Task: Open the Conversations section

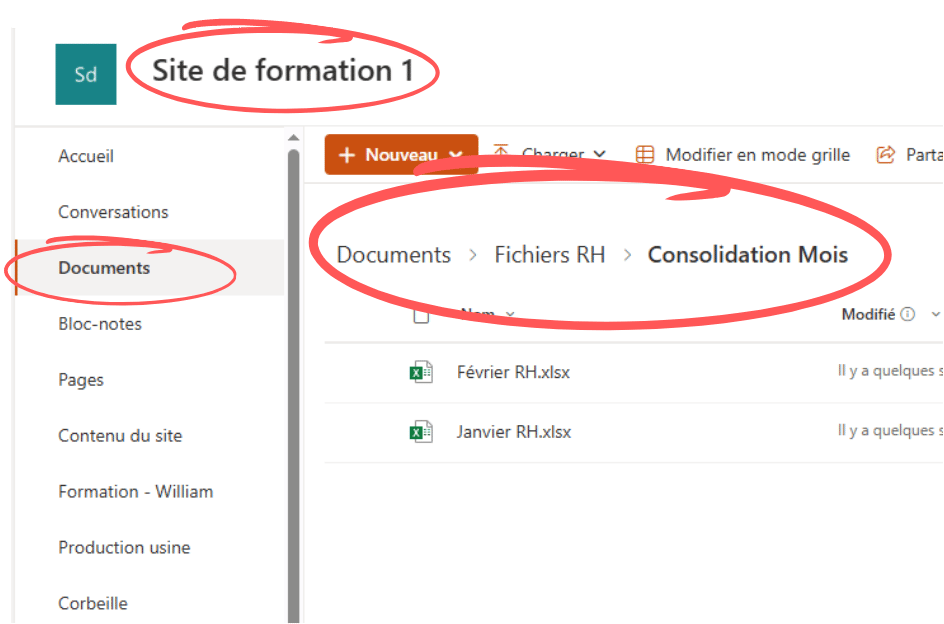Action: (113, 212)
